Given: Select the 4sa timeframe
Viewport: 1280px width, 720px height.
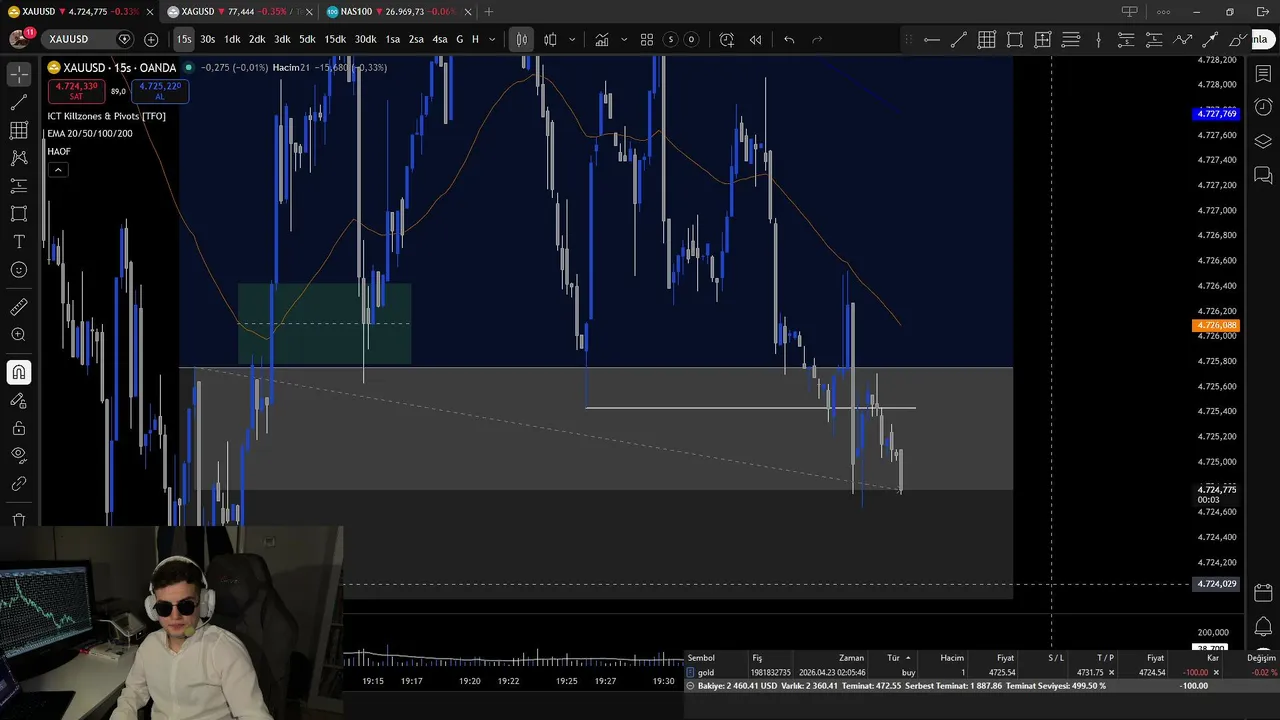Looking at the screenshot, I should click(439, 39).
